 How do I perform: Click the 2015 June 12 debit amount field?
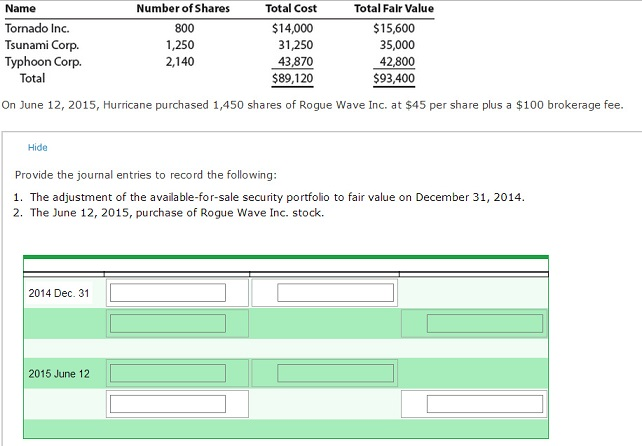[335, 373]
